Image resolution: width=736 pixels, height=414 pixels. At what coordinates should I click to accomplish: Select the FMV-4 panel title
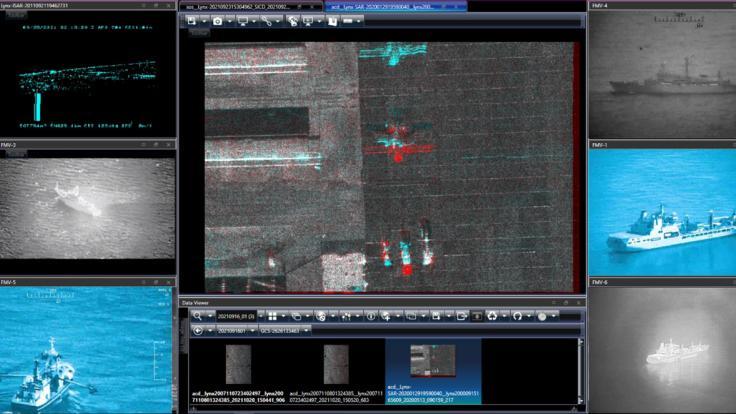[x=599, y=6]
